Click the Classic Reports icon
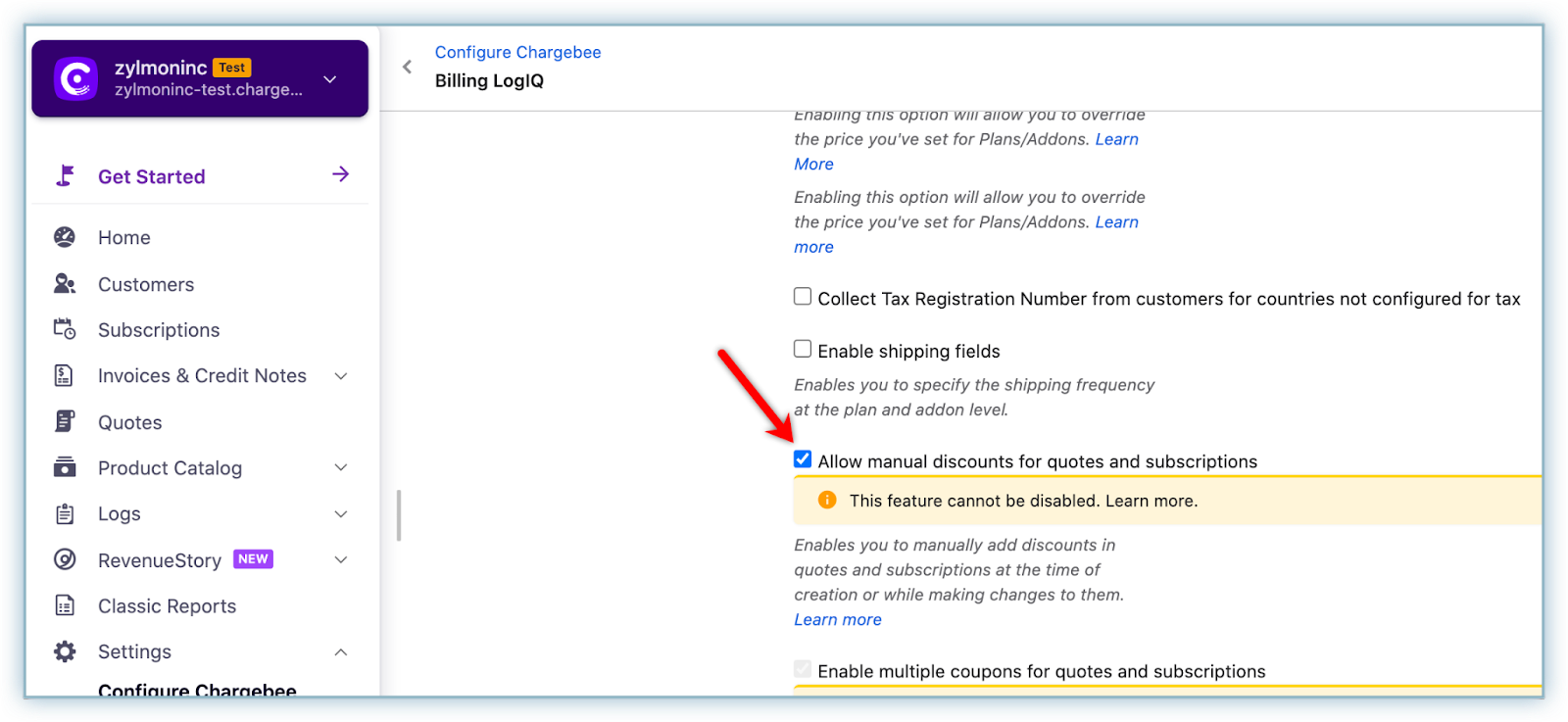 pyautogui.click(x=65, y=605)
